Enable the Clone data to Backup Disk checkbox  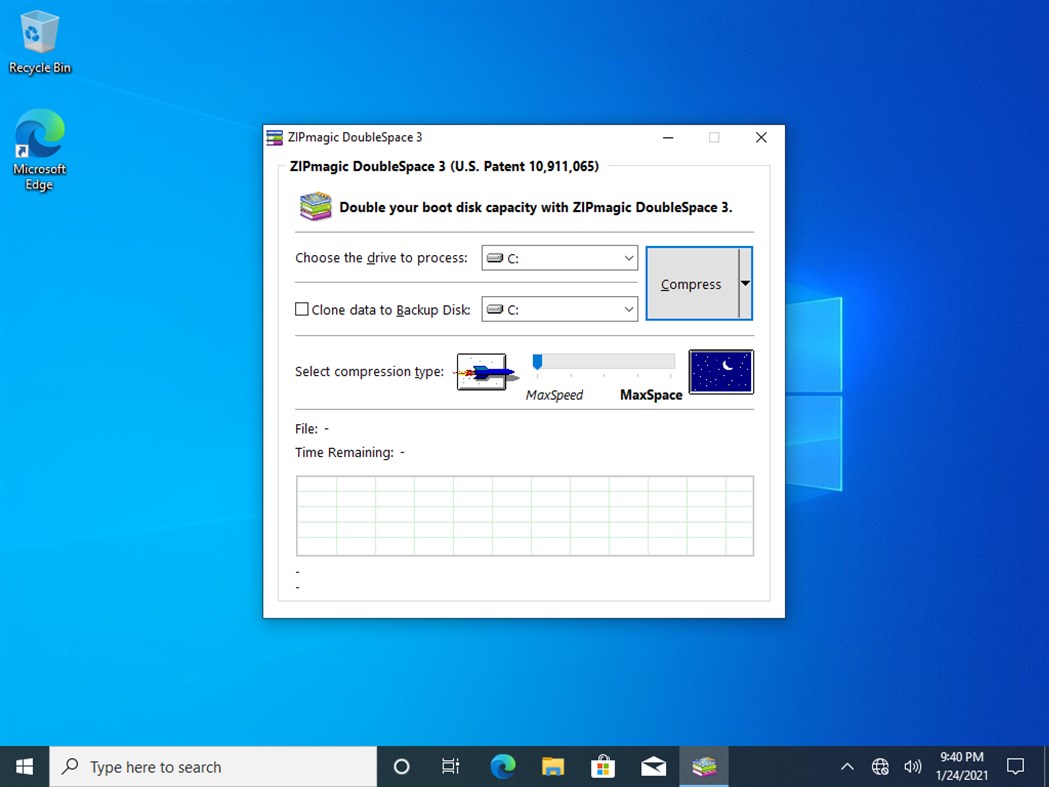301,309
